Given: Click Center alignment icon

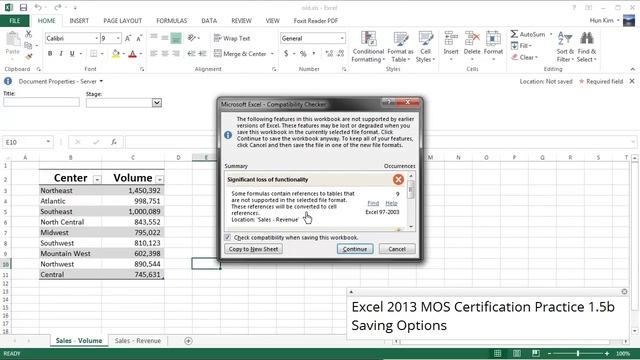Looking at the screenshot, I should click(165, 53).
